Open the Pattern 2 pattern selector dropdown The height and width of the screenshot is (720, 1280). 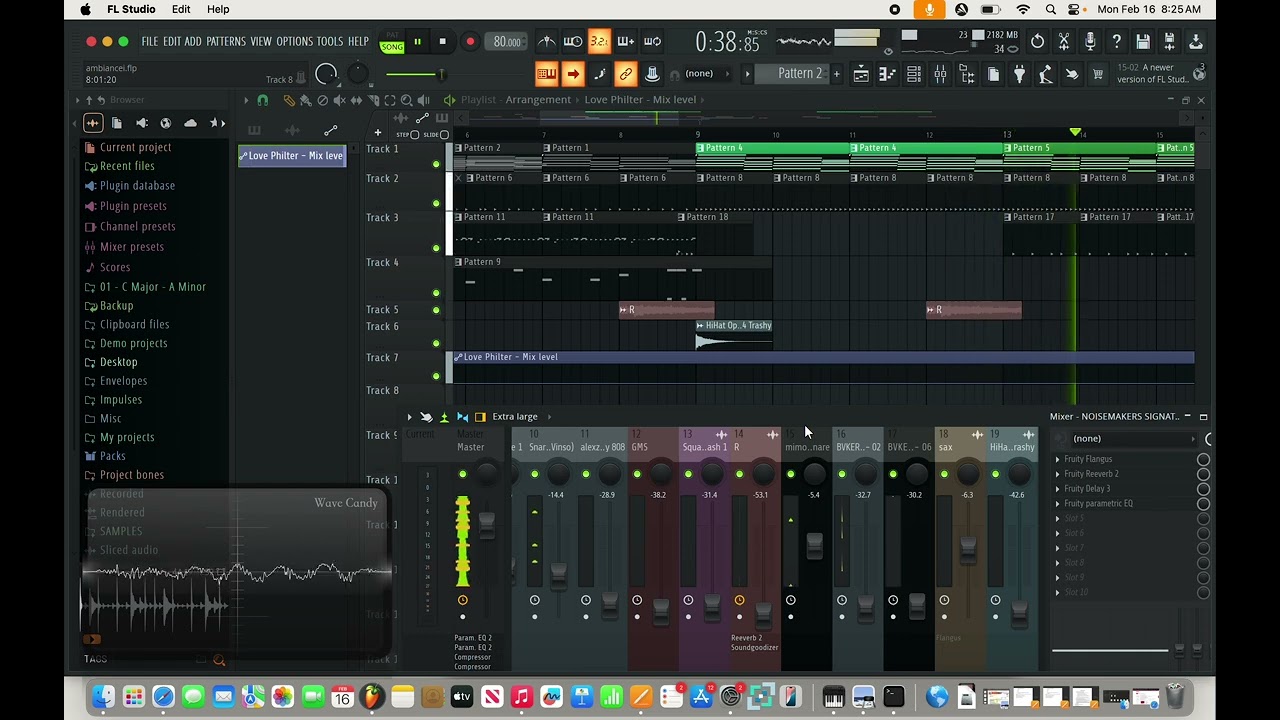click(x=801, y=74)
